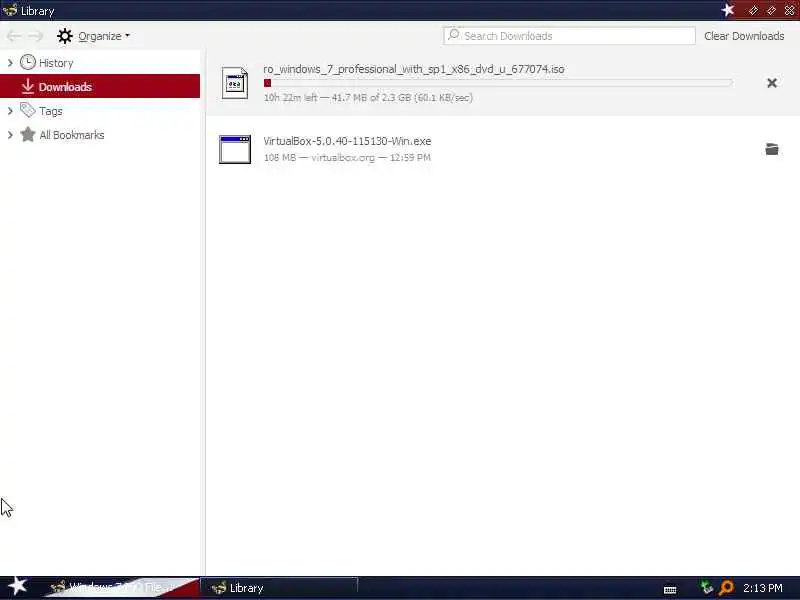Viewport: 800px width, 600px height.
Task: Click the green network tray icon
Action: pyautogui.click(x=706, y=588)
